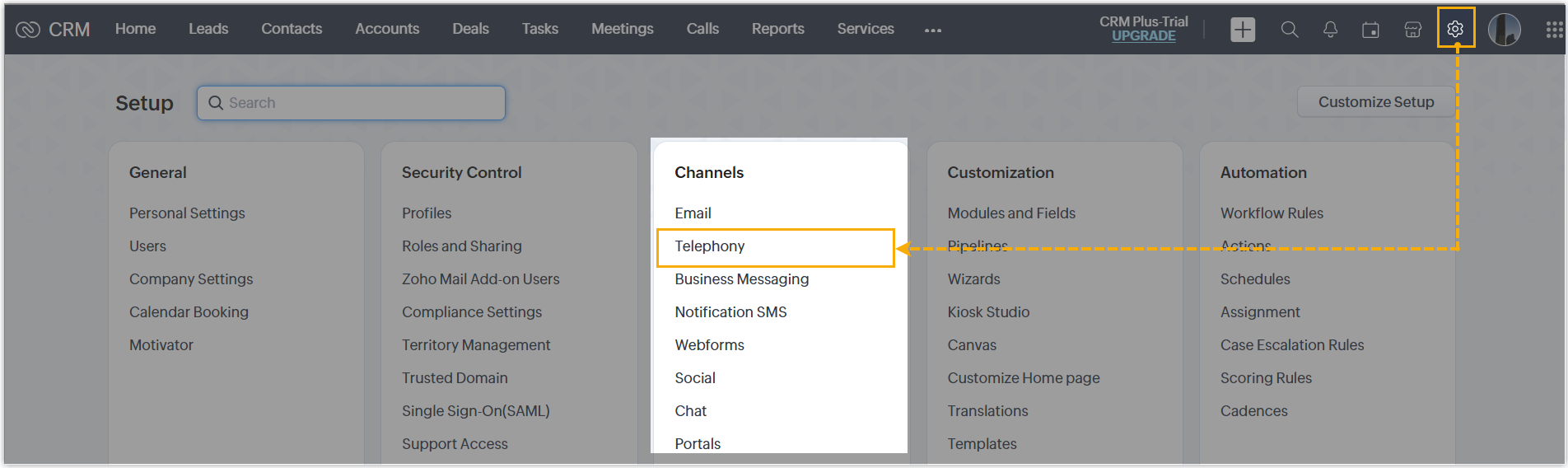Click the Setup search field
1568x468 pixels.
point(351,103)
